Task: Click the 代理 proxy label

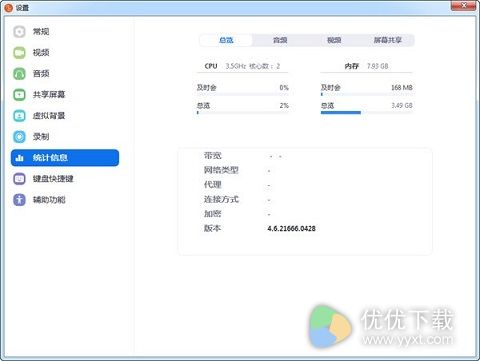Action: coord(213,185)
